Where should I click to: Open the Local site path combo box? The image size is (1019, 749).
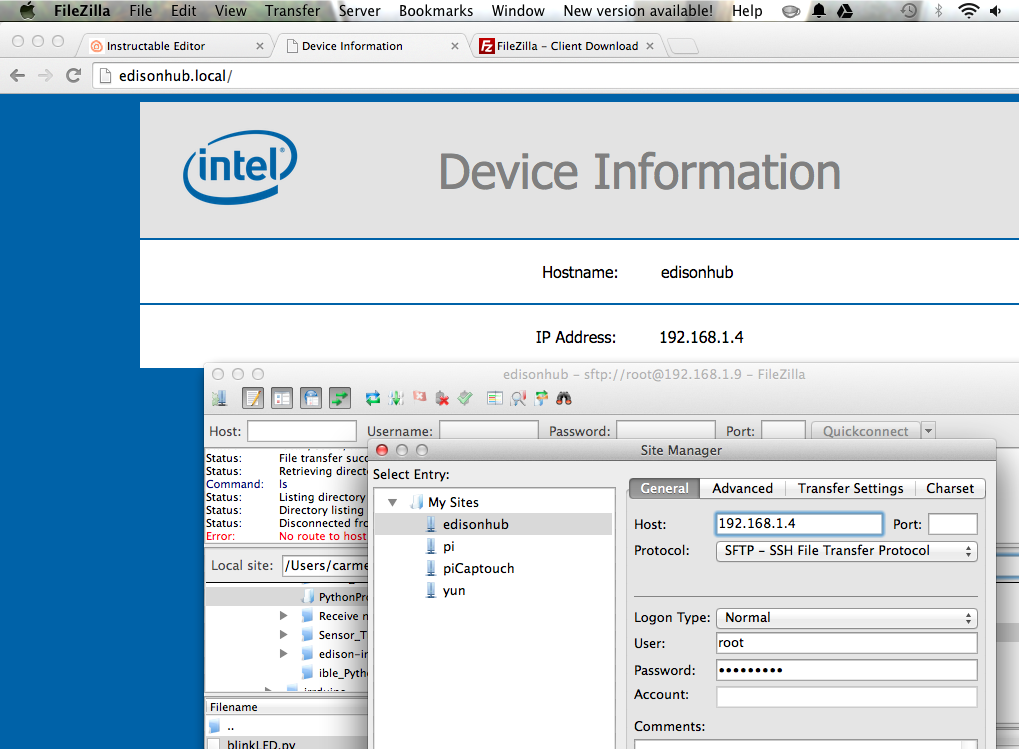click(x=325, y=565)
